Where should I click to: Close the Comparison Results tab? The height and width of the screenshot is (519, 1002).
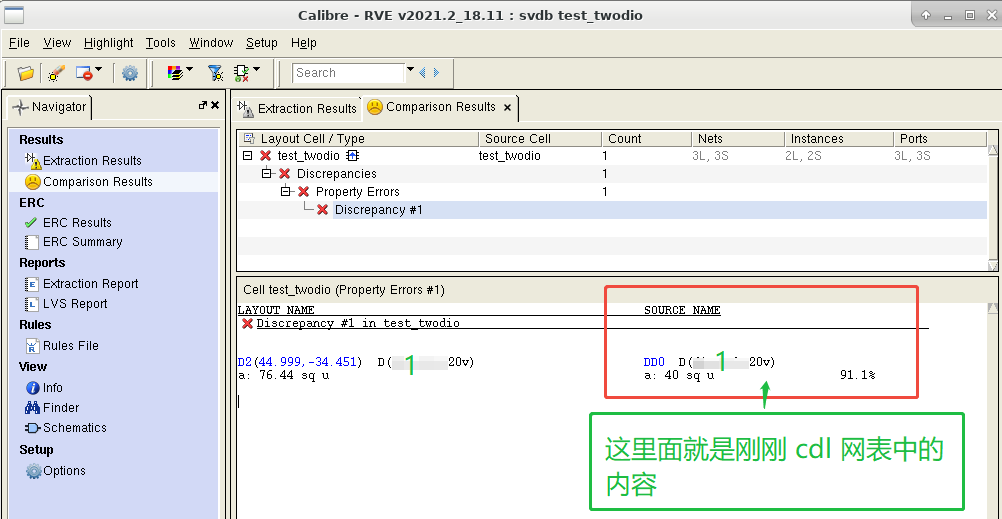(507, 108)
